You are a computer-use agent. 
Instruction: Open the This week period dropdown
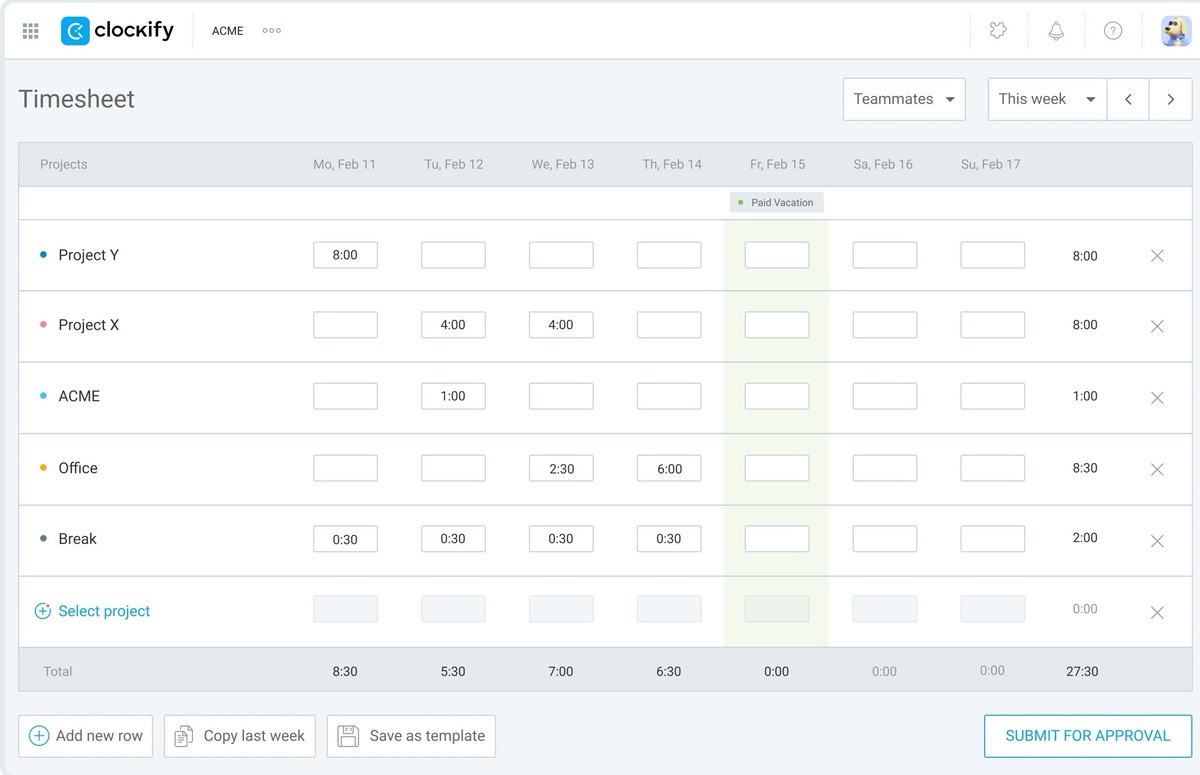click(x=1046, y=99)
